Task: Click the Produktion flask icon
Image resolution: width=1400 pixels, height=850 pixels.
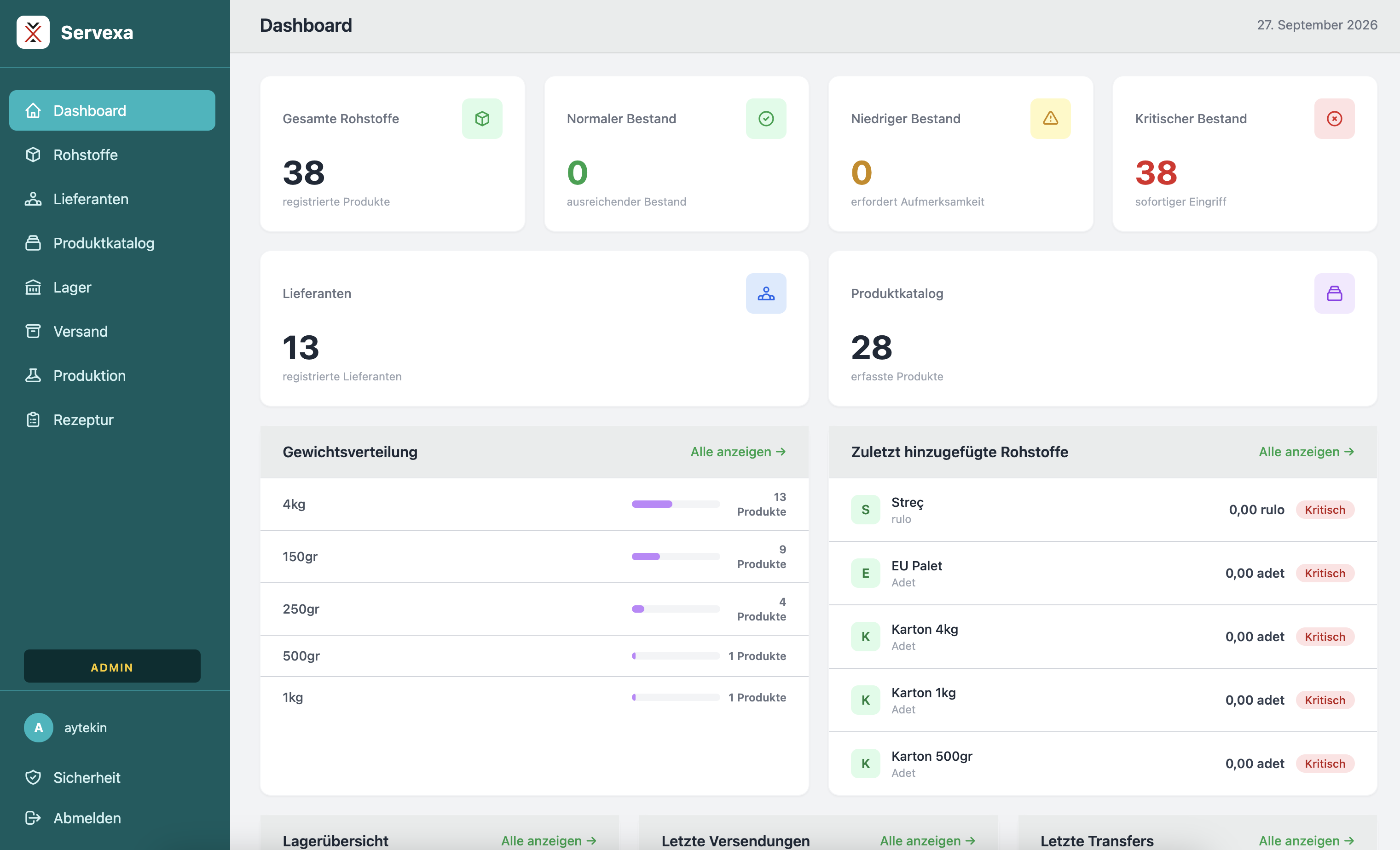Action: [33, 375]
